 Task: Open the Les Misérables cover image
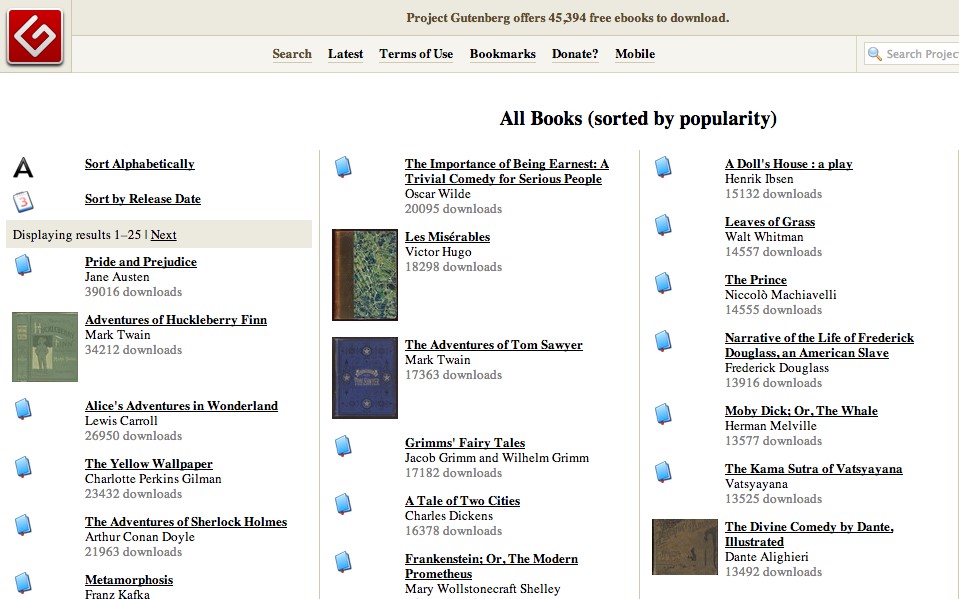click(364, 275)
